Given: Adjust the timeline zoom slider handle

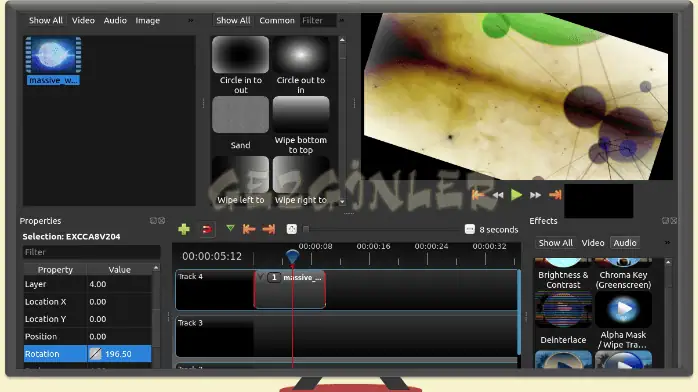Looking at the screenshot, I should point(306,229).
